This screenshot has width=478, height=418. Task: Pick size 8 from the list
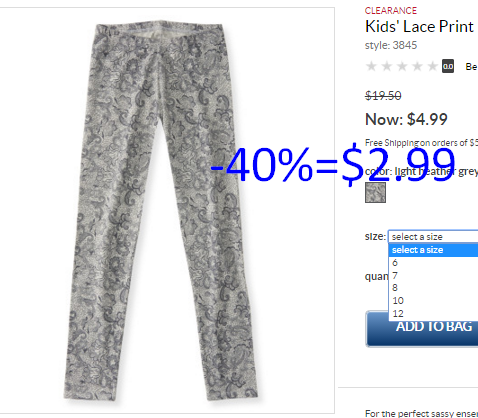tap(433, 288)
